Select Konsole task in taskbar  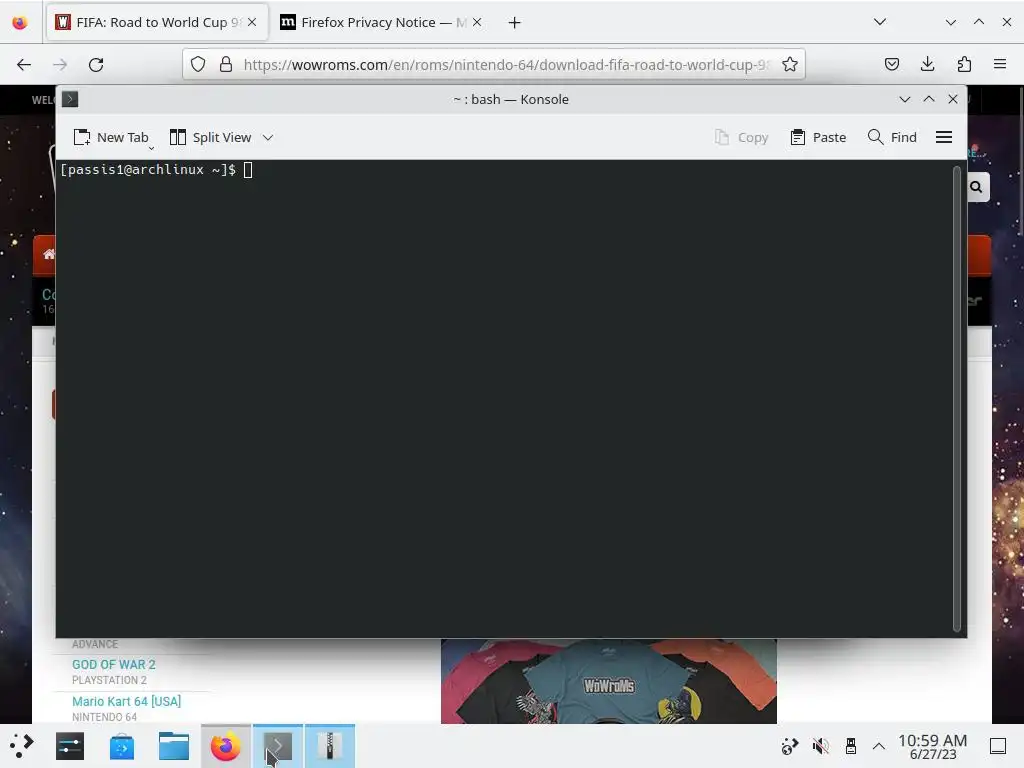click(x=278, y=746)
